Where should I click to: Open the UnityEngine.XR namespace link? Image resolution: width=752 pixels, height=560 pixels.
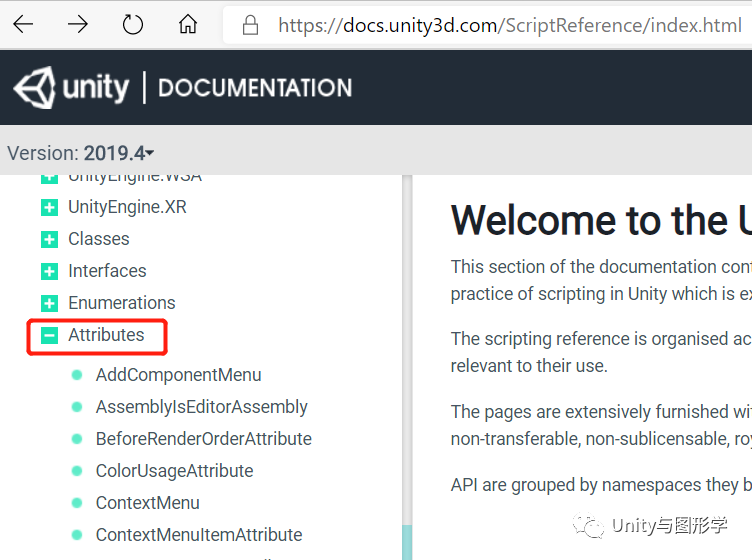pyautogui.click(x=127, y=207)
